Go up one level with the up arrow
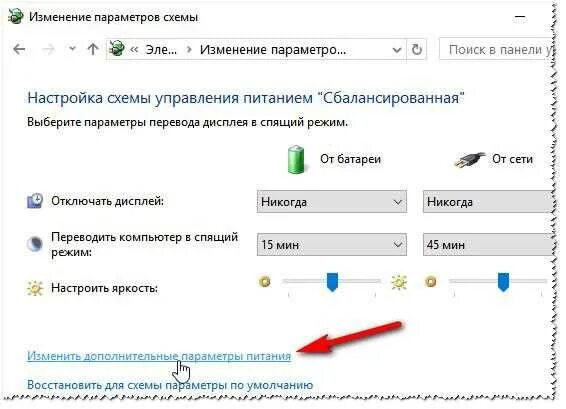This screenshot has height=409, width=566. tap(93, 49)
